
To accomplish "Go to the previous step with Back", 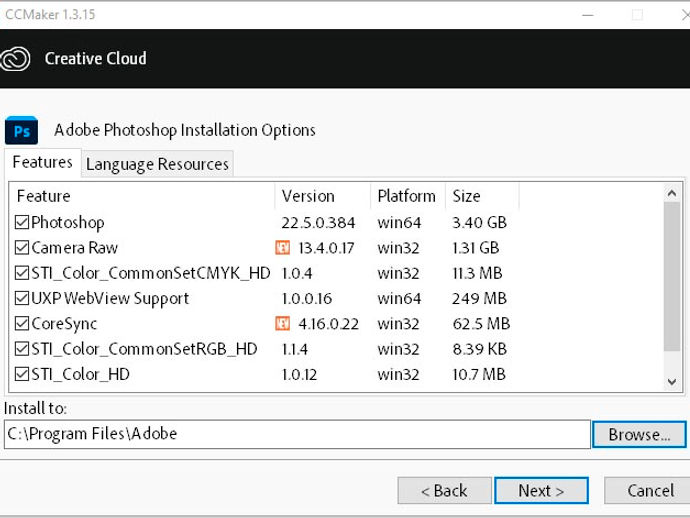I will (x=444, y=490).
